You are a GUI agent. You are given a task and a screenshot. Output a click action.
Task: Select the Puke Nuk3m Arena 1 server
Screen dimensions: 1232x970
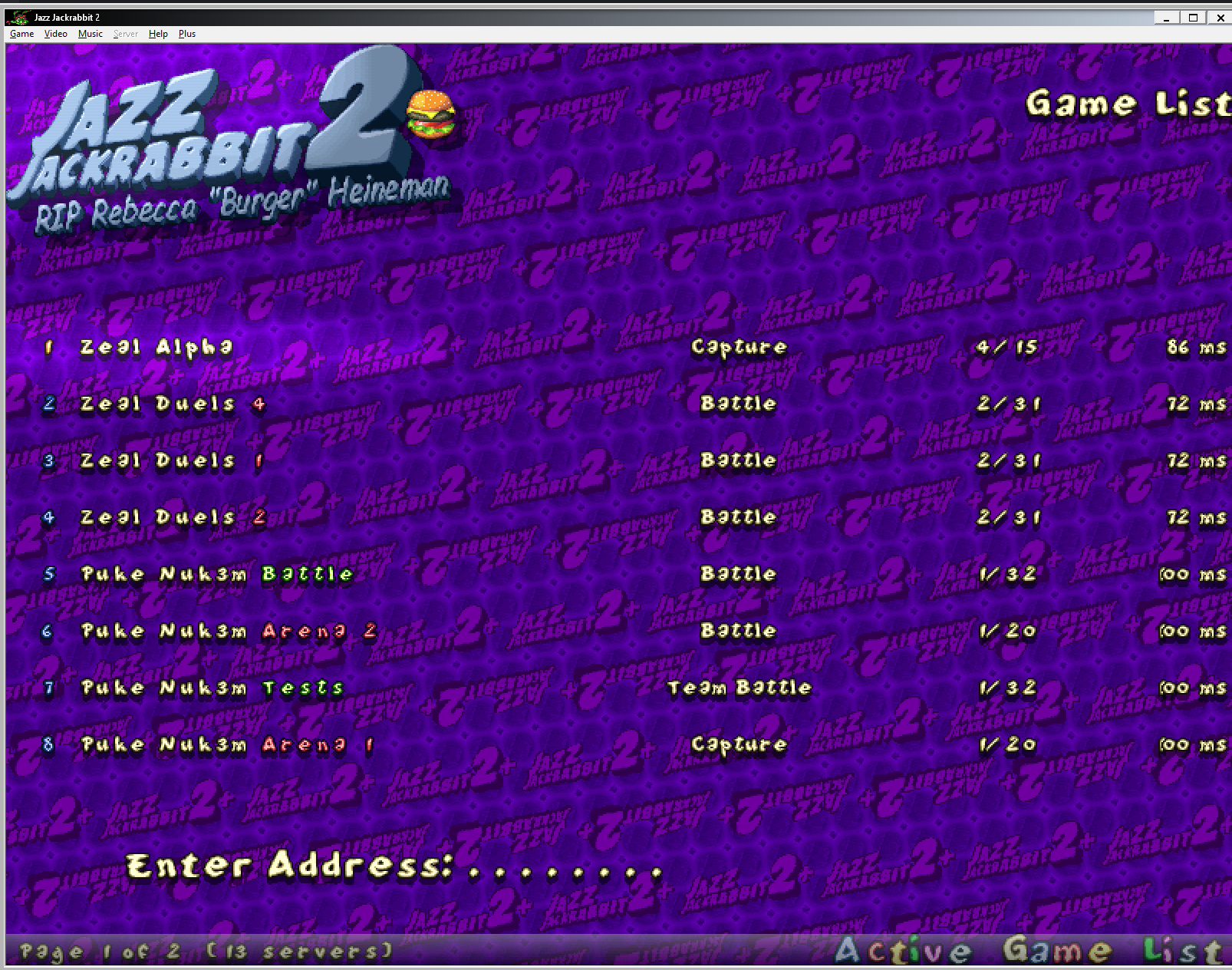pos(227,744)
